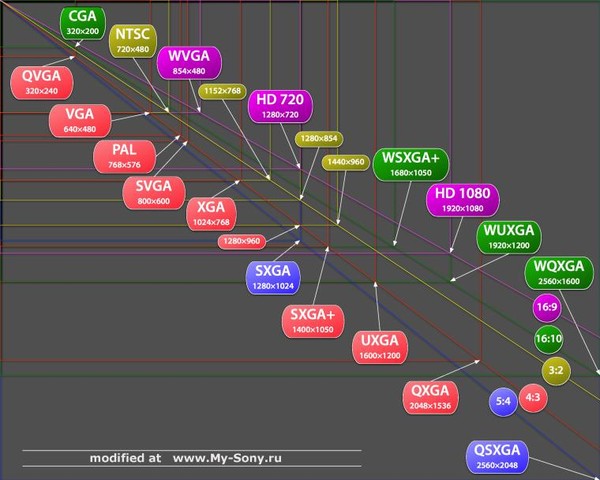600x480 pixels.
Task: Click the WUXGA 1920×1200 label
Action: coord(509,237)
